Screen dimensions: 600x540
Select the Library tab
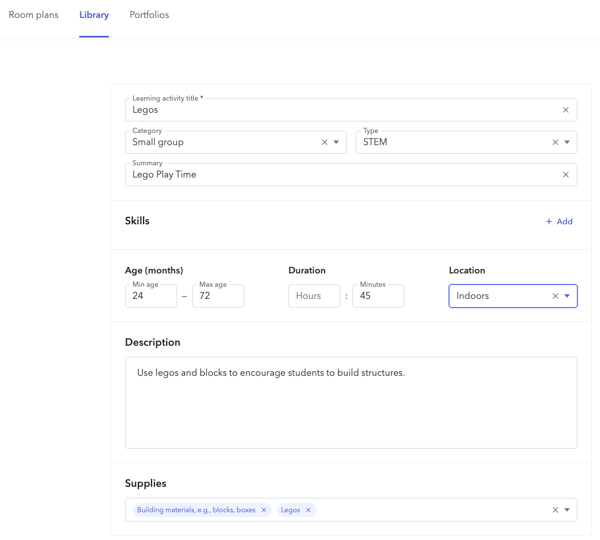[94, 15]
